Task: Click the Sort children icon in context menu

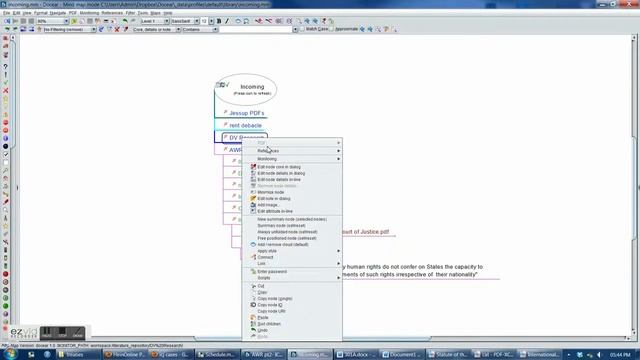Action: (x=253, y=324)
